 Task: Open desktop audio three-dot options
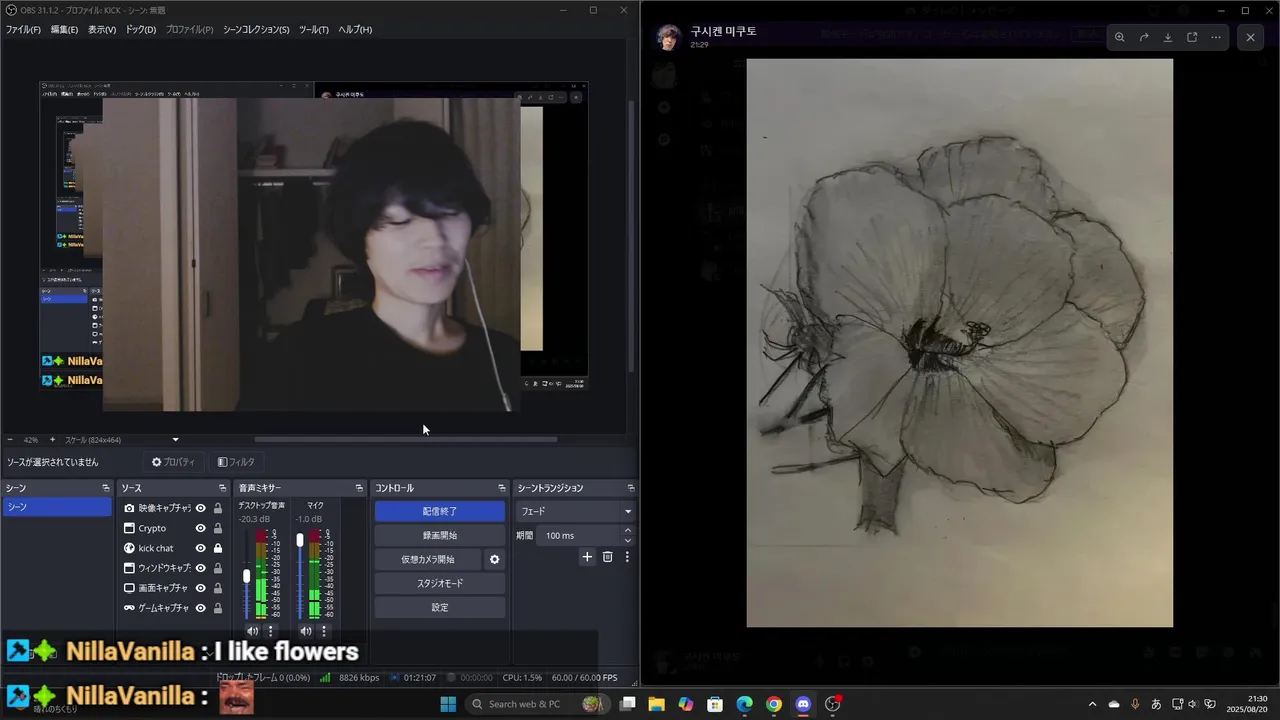click(x=270, y=631)
